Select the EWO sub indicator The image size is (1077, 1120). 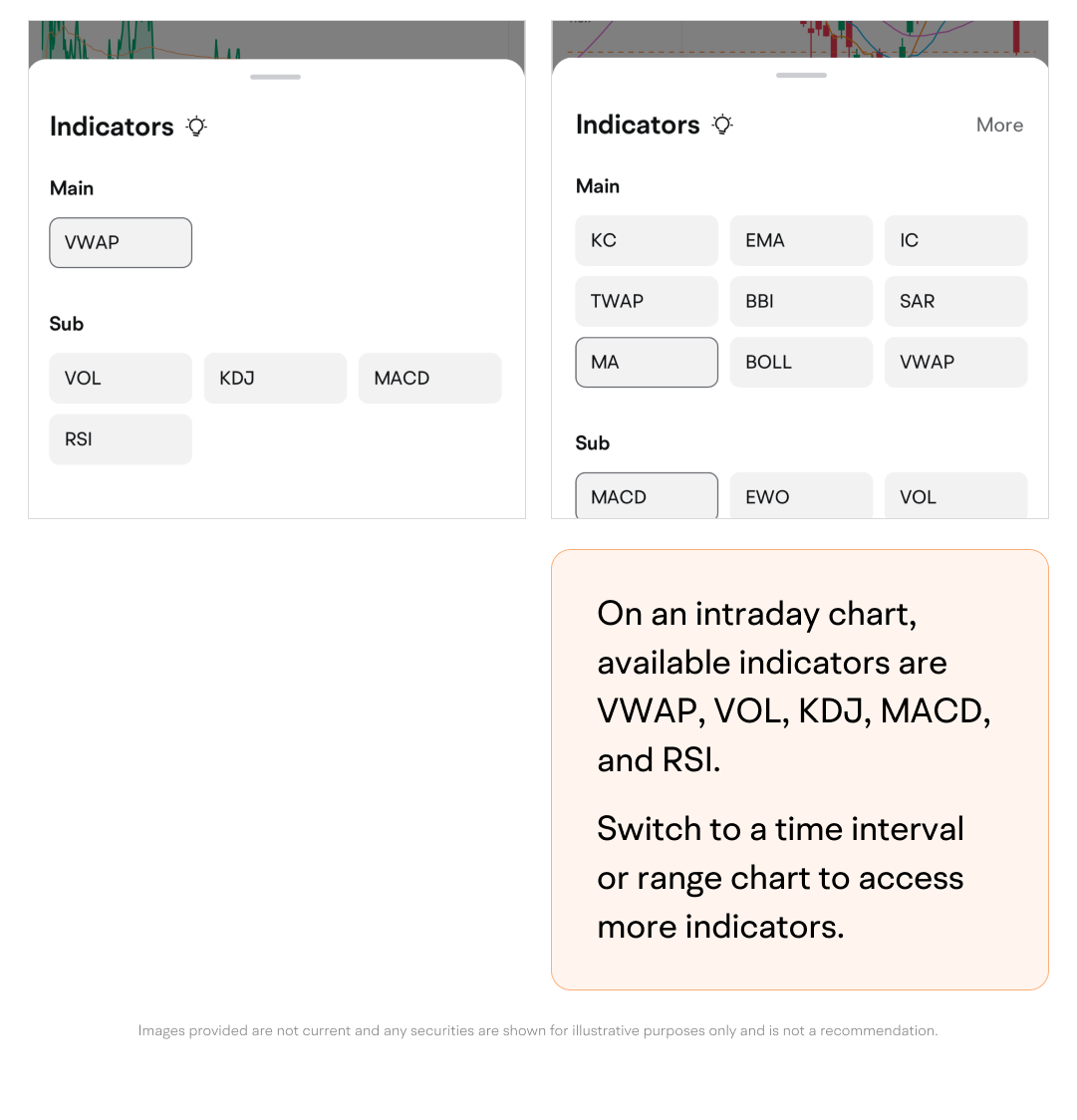click(x=801, y=496)
